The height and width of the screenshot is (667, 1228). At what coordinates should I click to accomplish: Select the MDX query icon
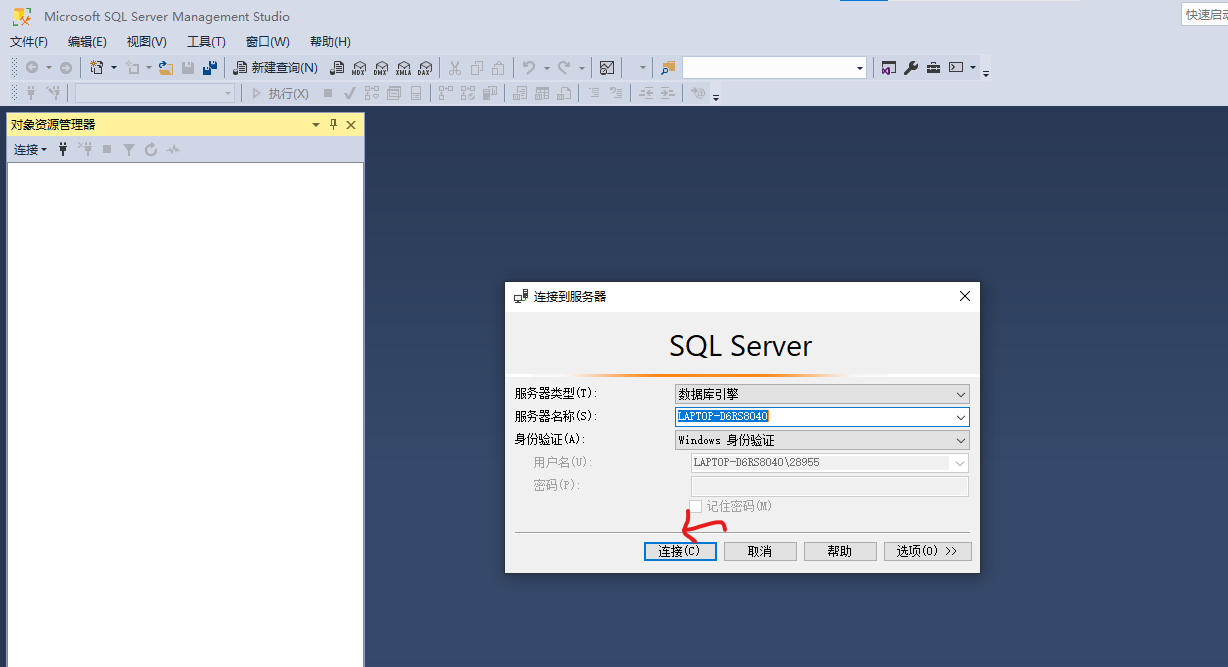(359, 67)
